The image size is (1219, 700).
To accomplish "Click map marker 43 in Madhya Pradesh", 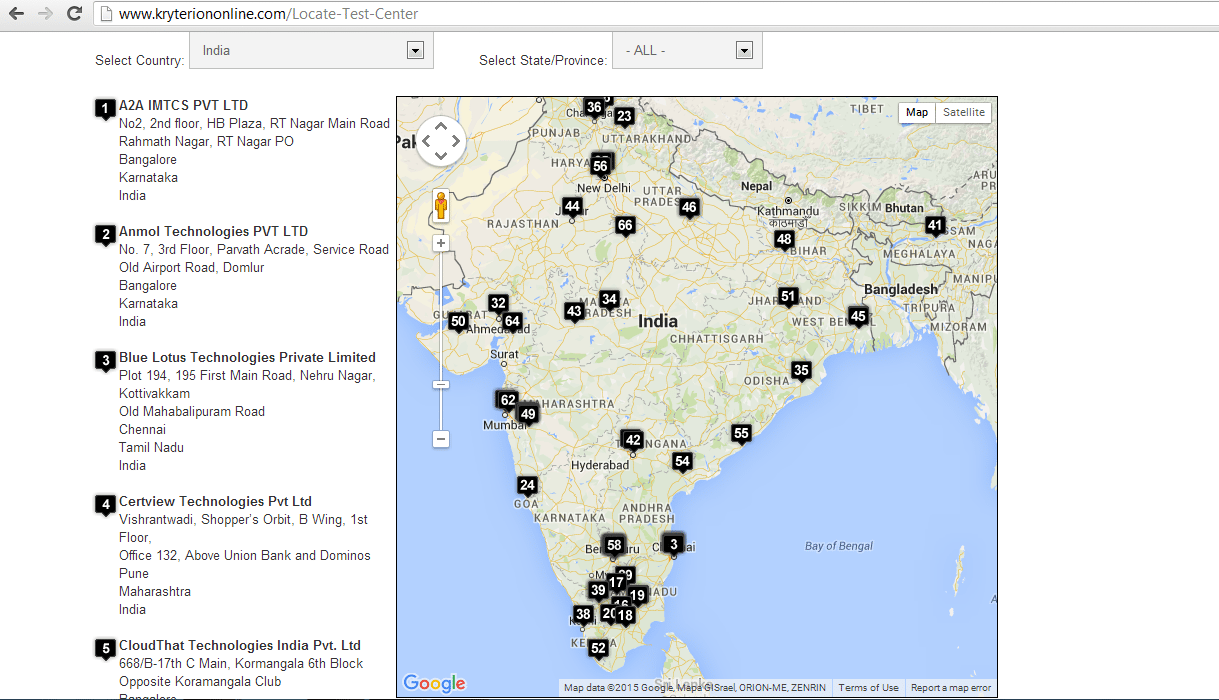I will [574, 312].
